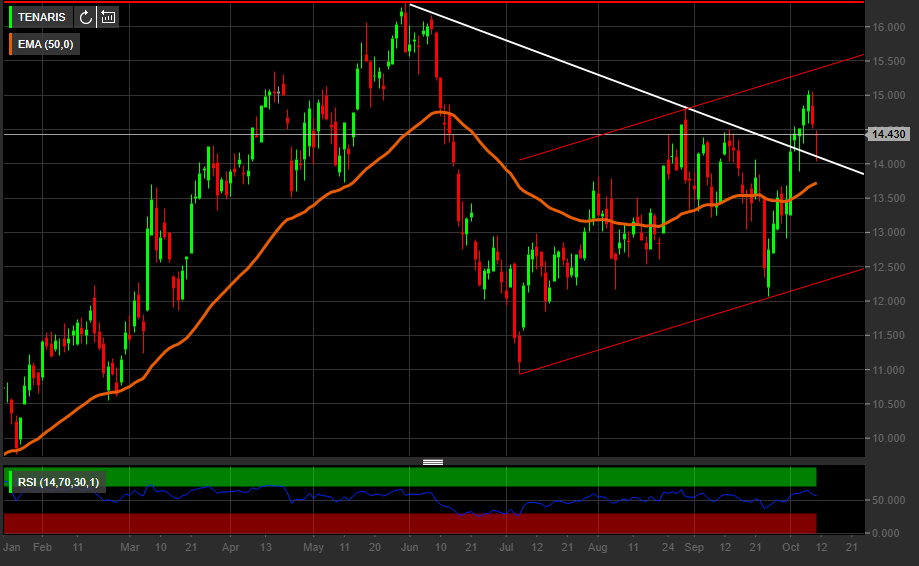Screen dimensions: 919x566
Task: Click the reload chart icon
Action: click(x=86, y=17)
